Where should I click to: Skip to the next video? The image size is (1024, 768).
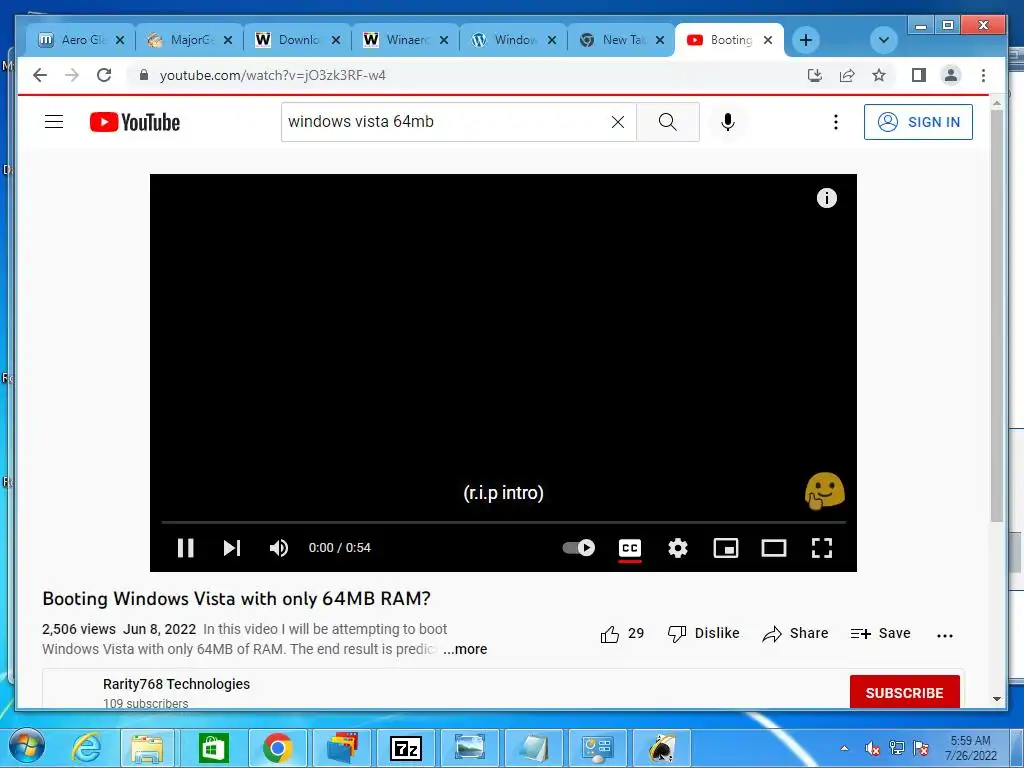click(x=232, y=547)
